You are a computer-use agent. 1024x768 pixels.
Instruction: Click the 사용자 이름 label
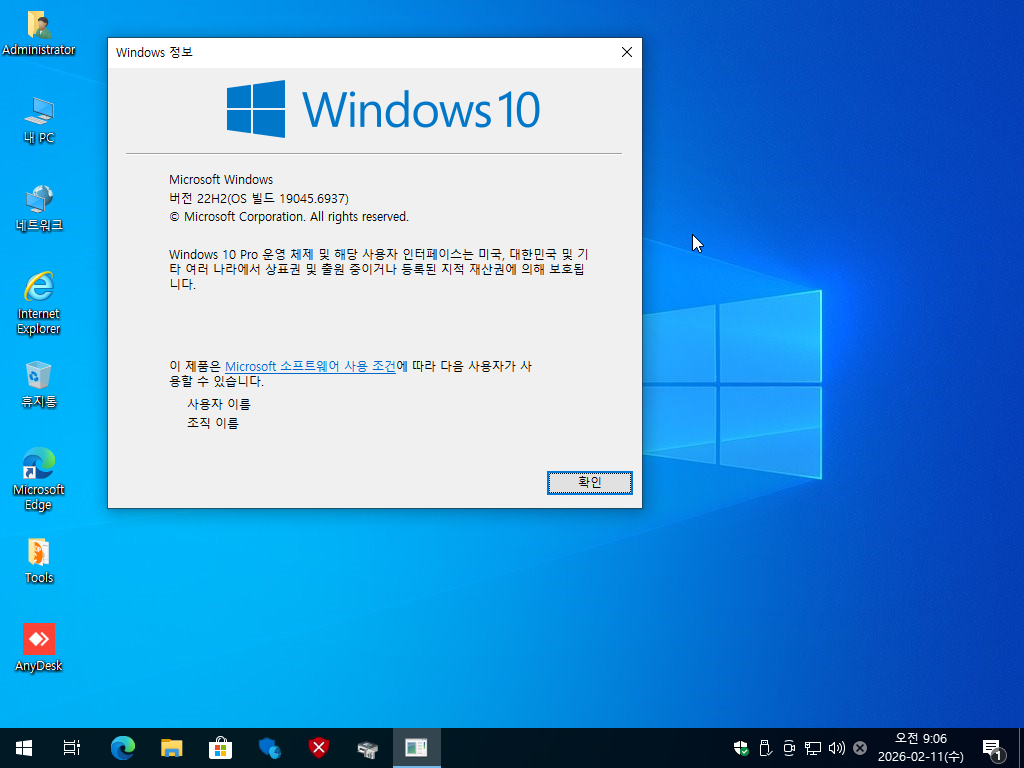(x=219, y=404)
